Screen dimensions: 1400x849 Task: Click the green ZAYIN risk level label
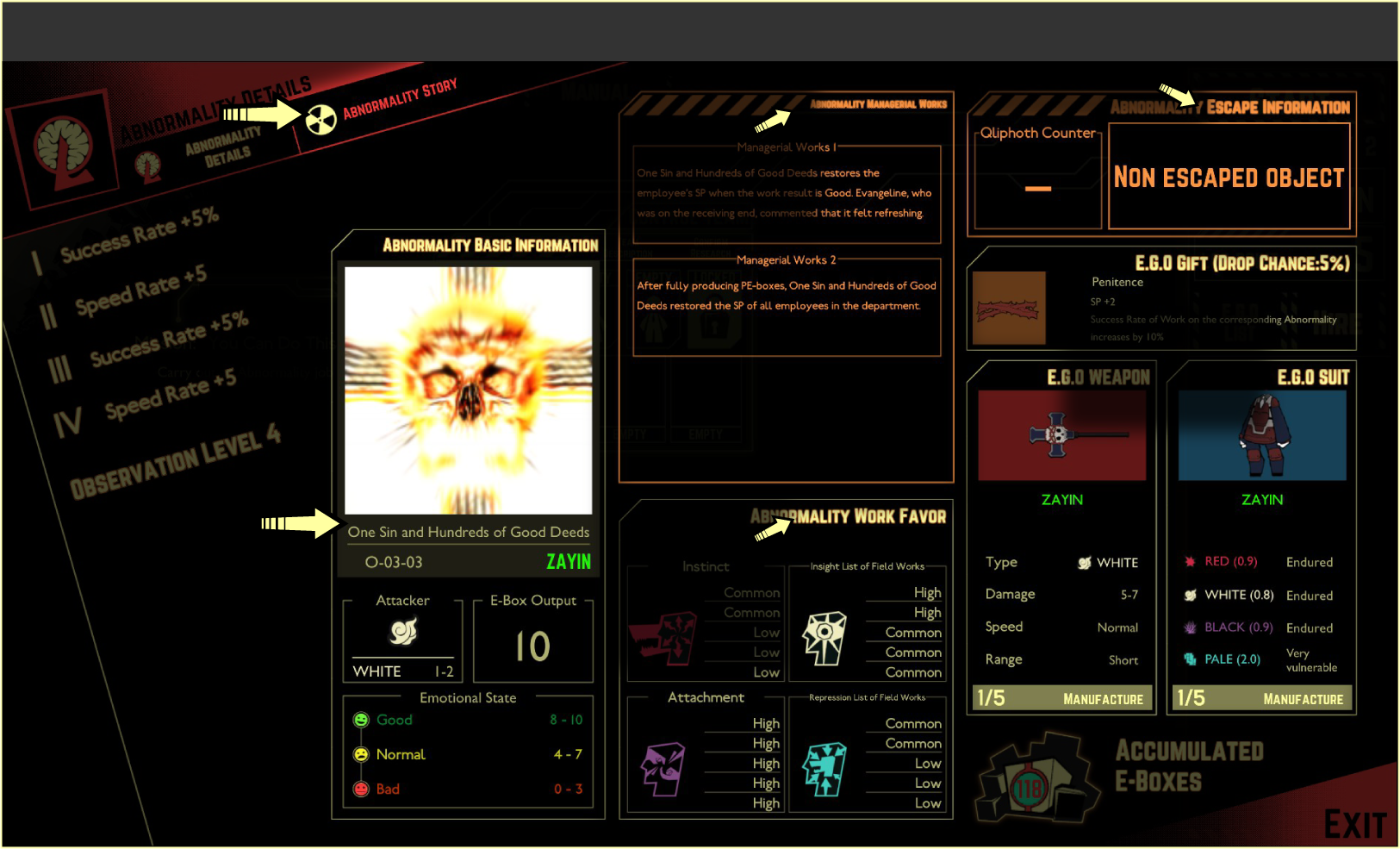click(569, 562)
